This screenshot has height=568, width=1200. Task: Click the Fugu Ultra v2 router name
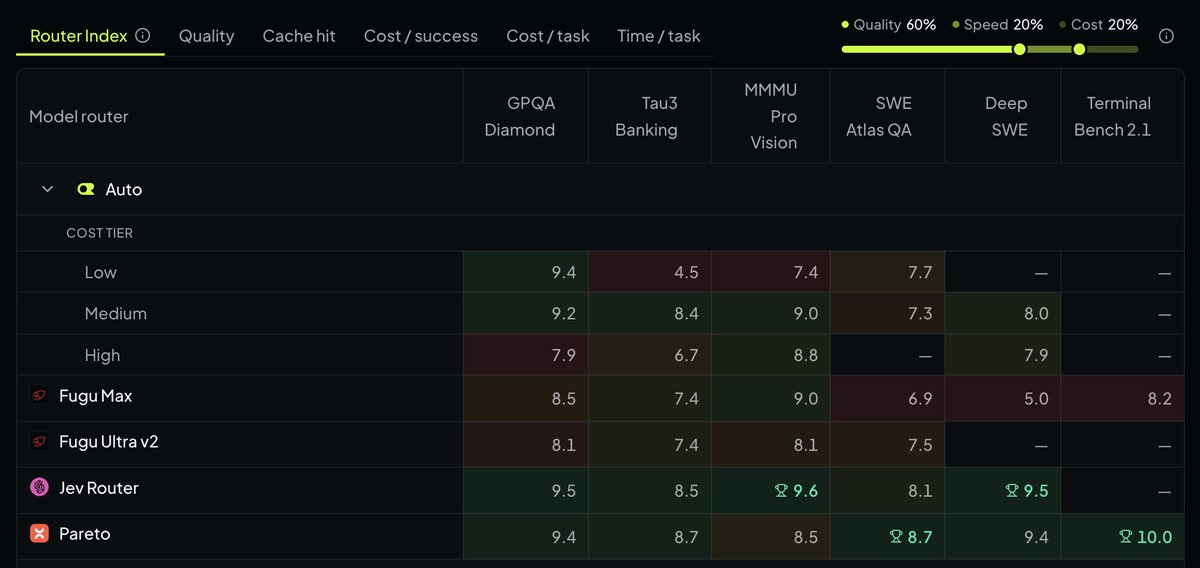(109, 442)
